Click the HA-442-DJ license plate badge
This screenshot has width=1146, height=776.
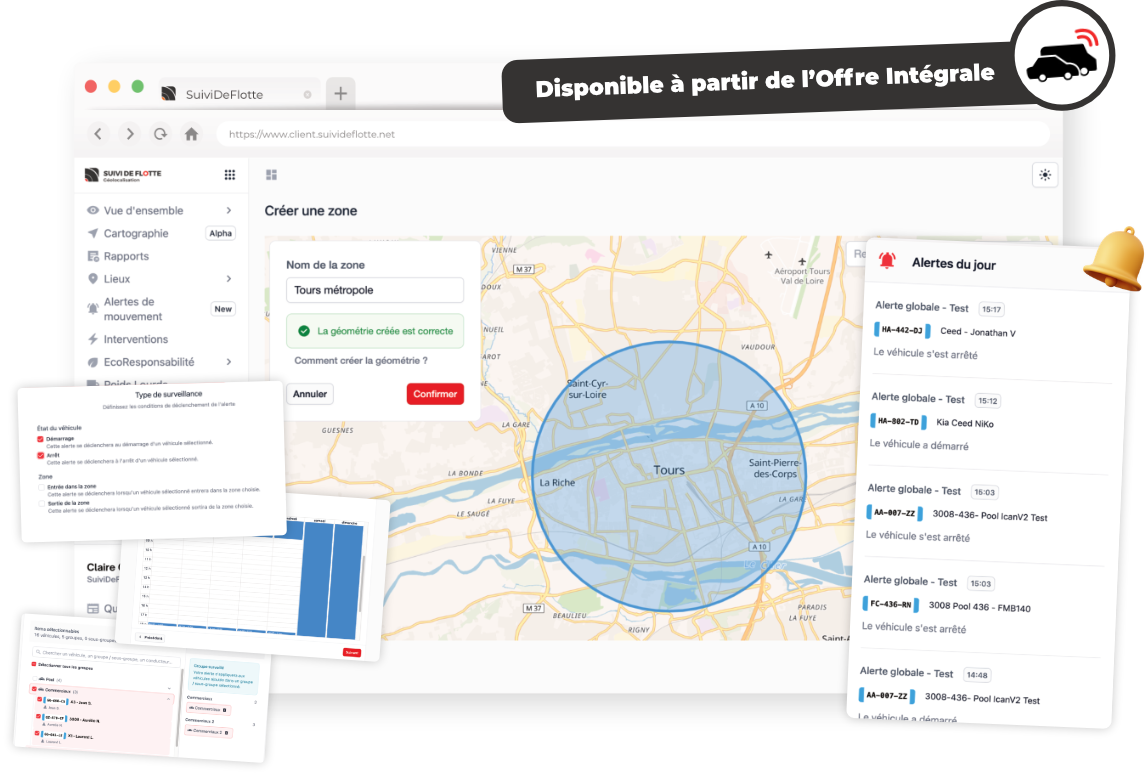pos(902,330)
